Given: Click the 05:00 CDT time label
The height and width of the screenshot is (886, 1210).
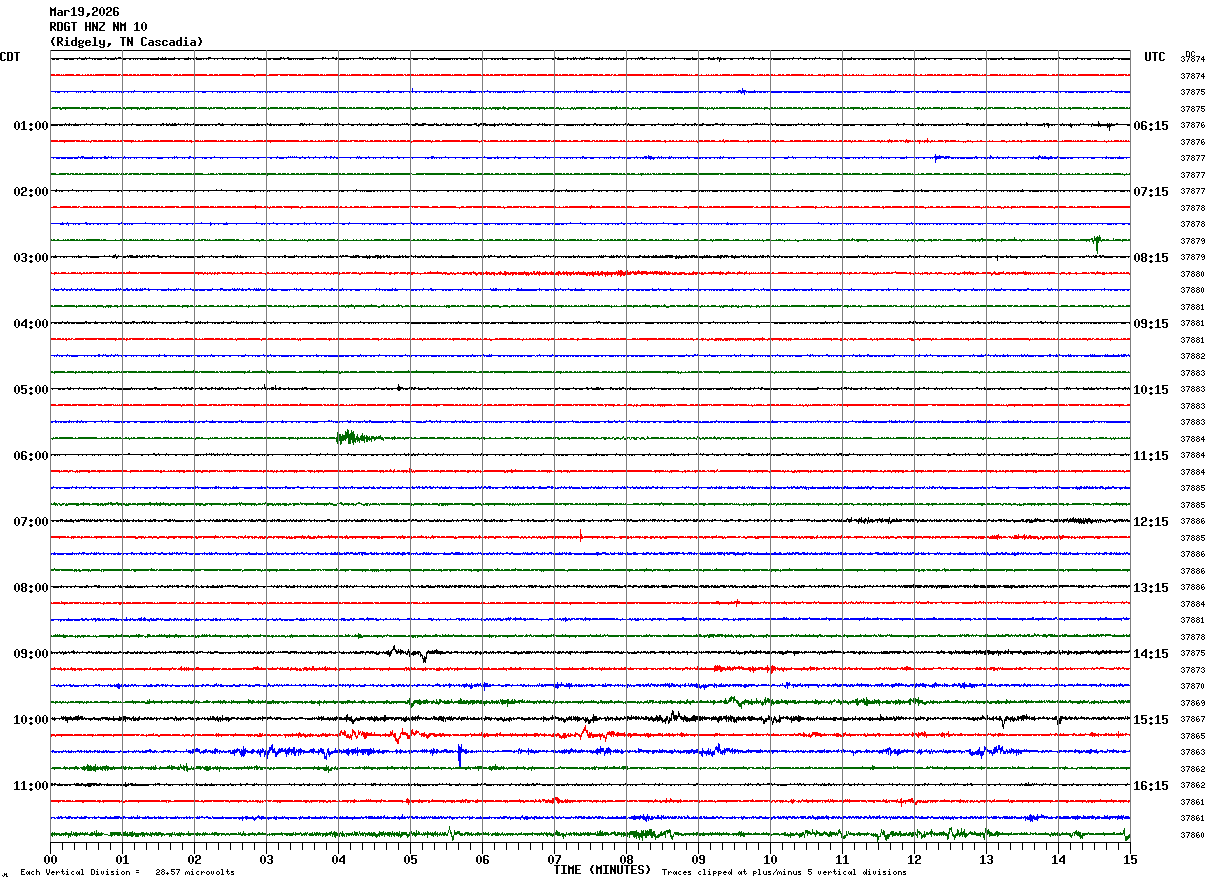Looking at the screenshot, I should click(30, 390).
